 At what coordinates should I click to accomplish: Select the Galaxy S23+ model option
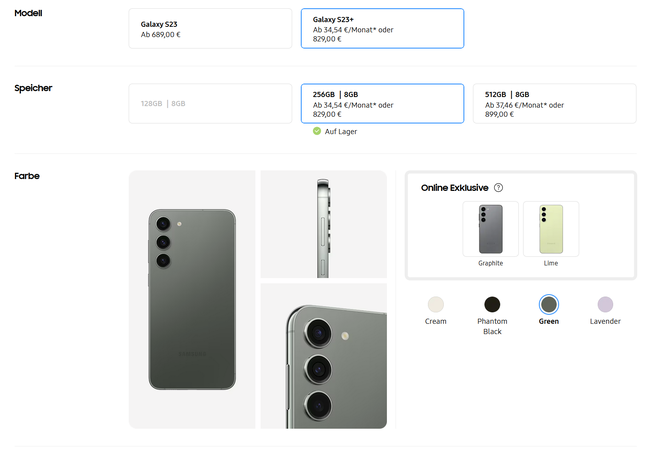tap(382, 28)
